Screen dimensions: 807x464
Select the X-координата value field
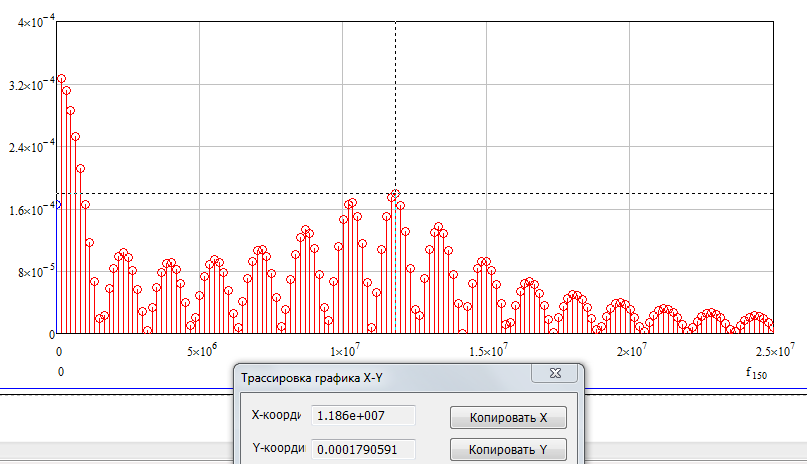tap(363, 416)
